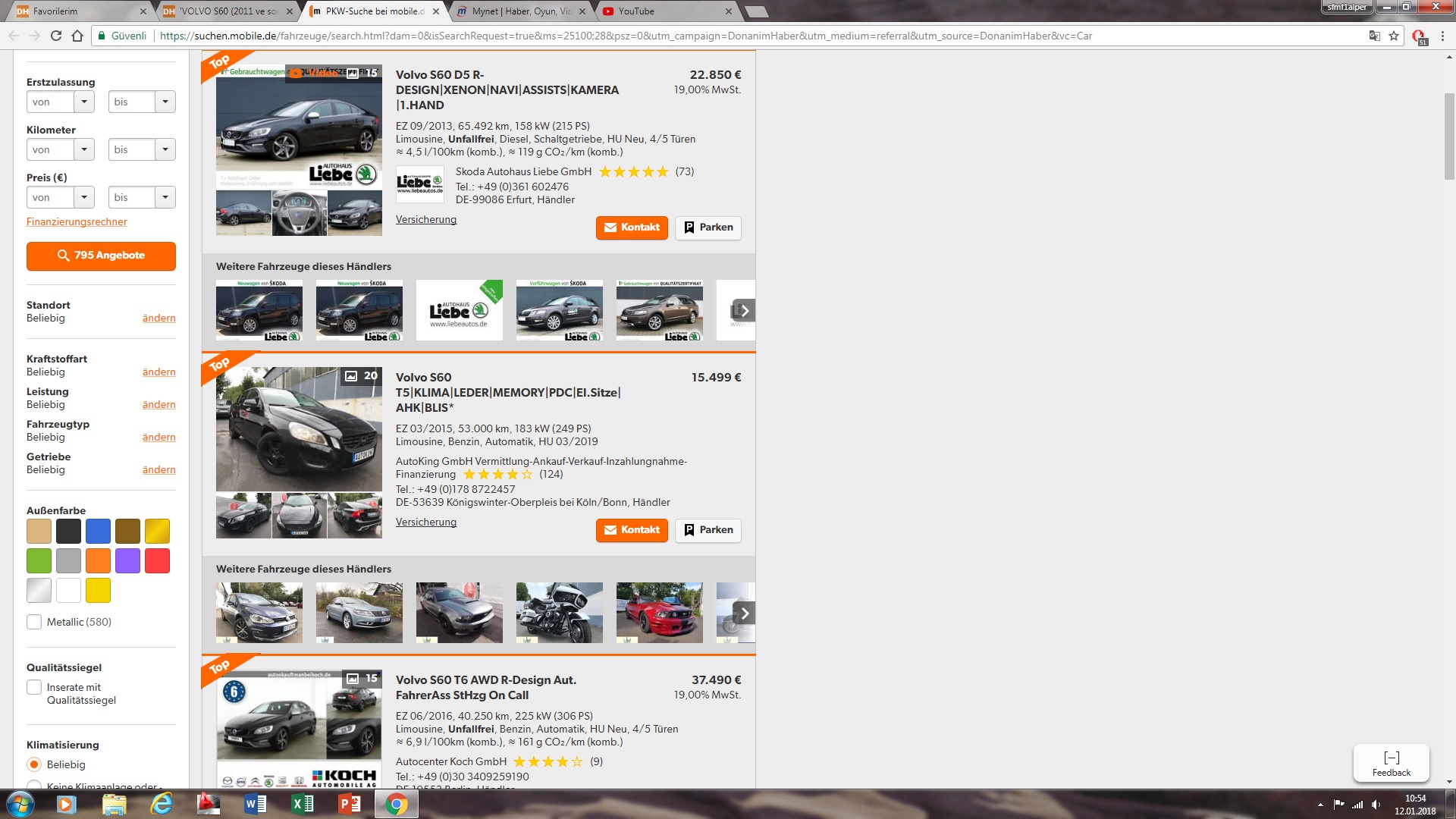Open Chrome menu three-dots icon
The width and height of the screenshot is (1456, 819).
click(x=1442, y=36)
